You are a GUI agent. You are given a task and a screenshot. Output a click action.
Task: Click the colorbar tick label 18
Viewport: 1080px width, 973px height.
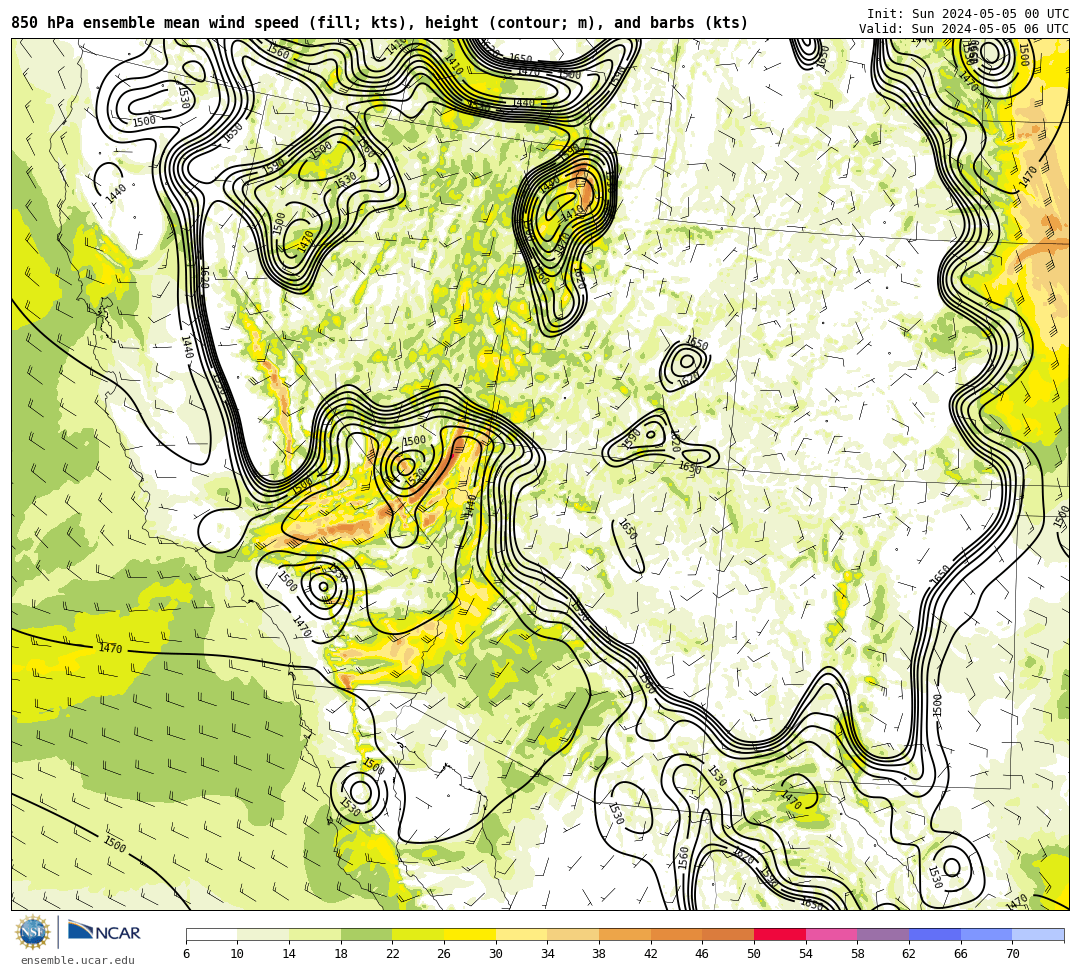341,954
